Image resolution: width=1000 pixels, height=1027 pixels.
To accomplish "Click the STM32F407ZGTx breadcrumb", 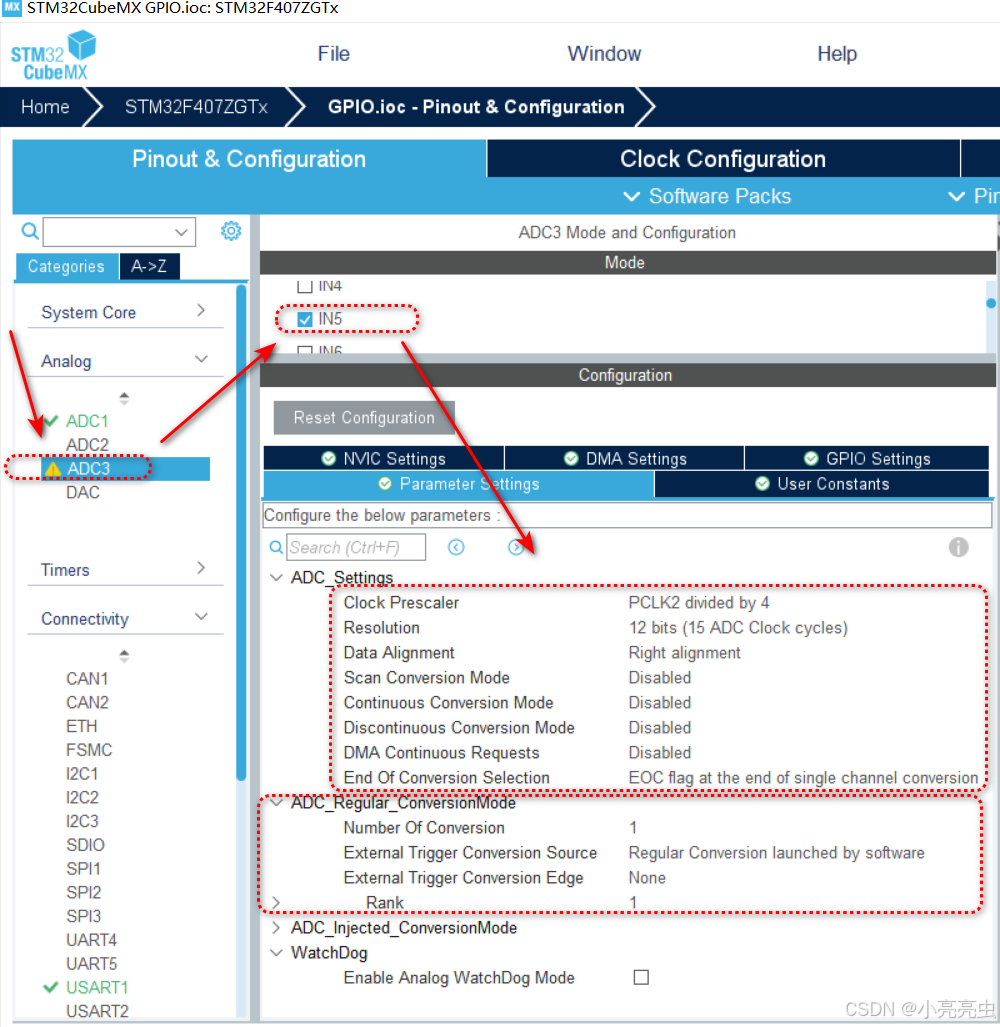I will click(196, 107).
